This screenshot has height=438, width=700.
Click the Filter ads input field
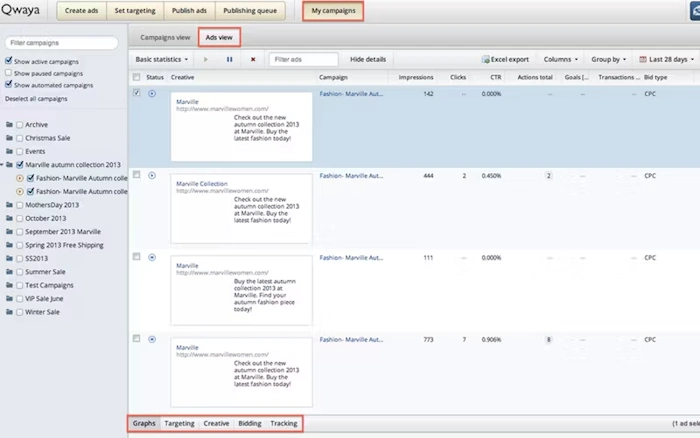303,59
